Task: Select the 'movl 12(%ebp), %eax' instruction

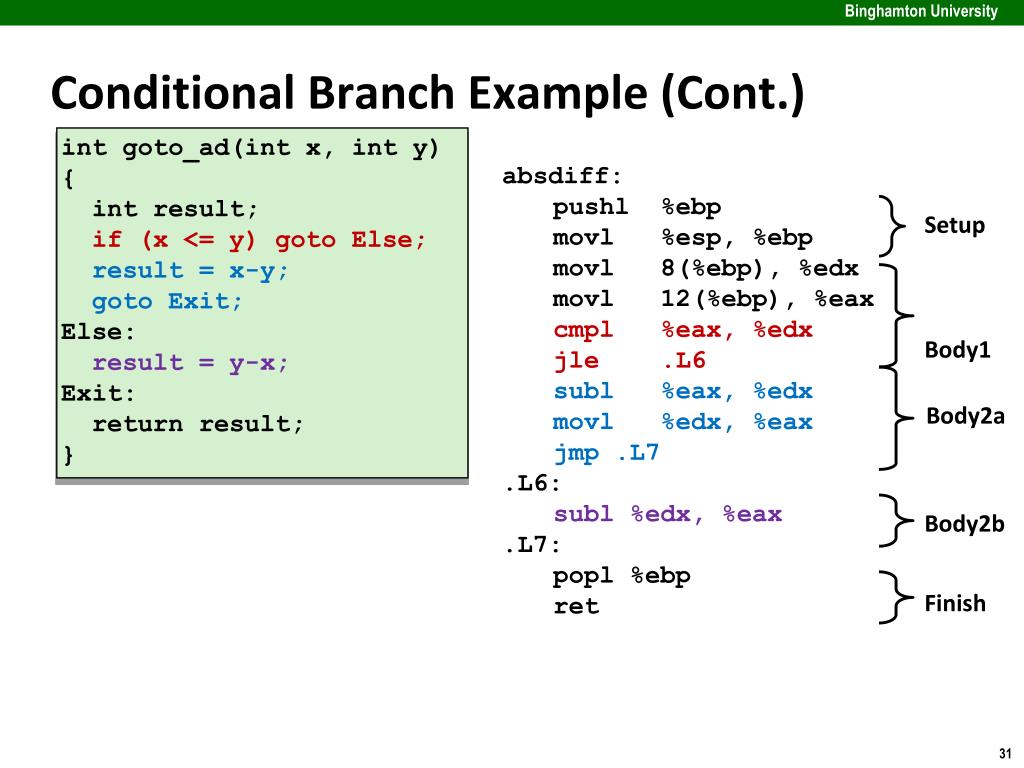Action: click(x=713, y=299)
